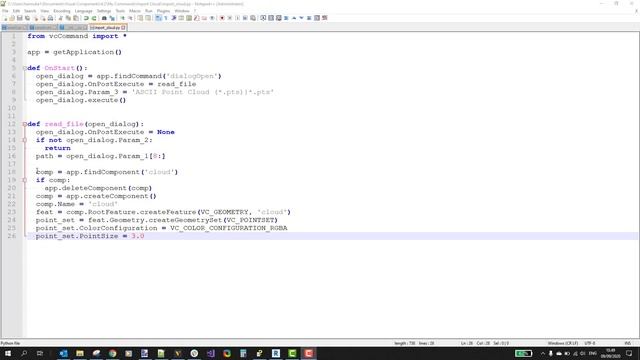Click the Playback macro icon
Viewport: 640px width, 360px height.
coord(237,18)
